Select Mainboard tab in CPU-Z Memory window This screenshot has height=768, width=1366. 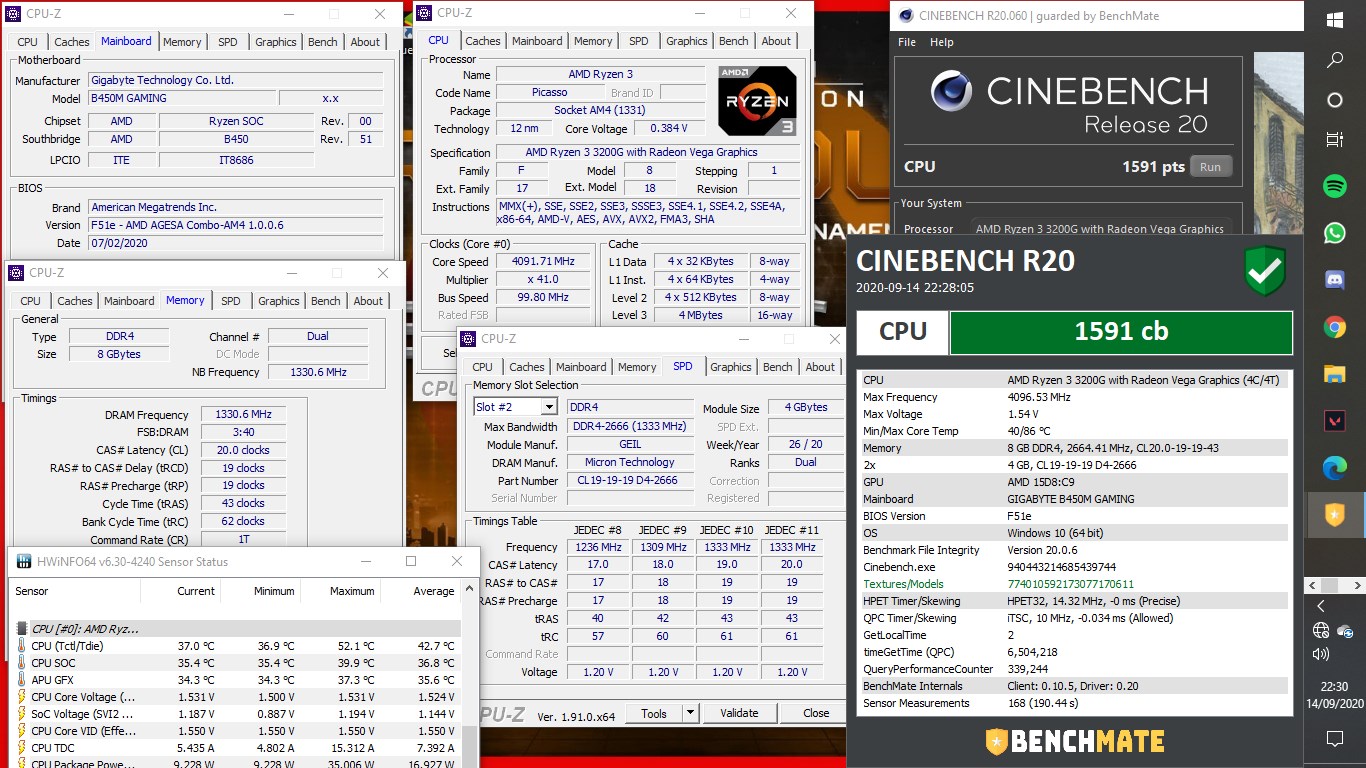pos(129,301)
